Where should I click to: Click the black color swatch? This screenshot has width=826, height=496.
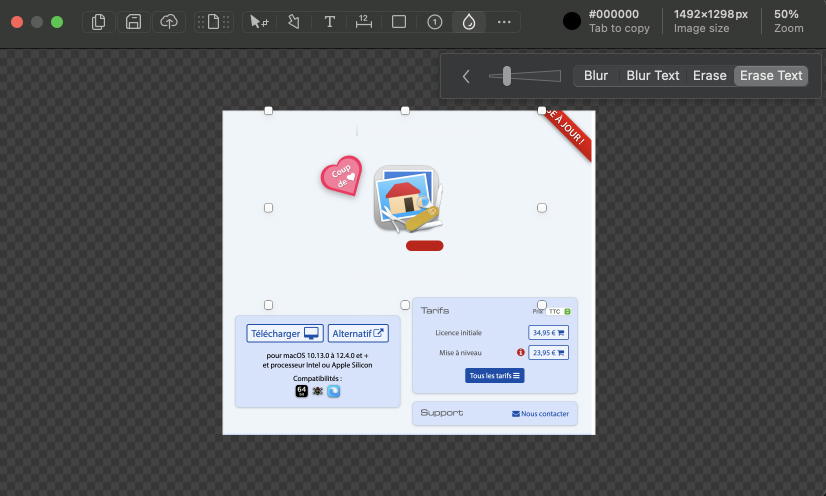coord(572,22)
